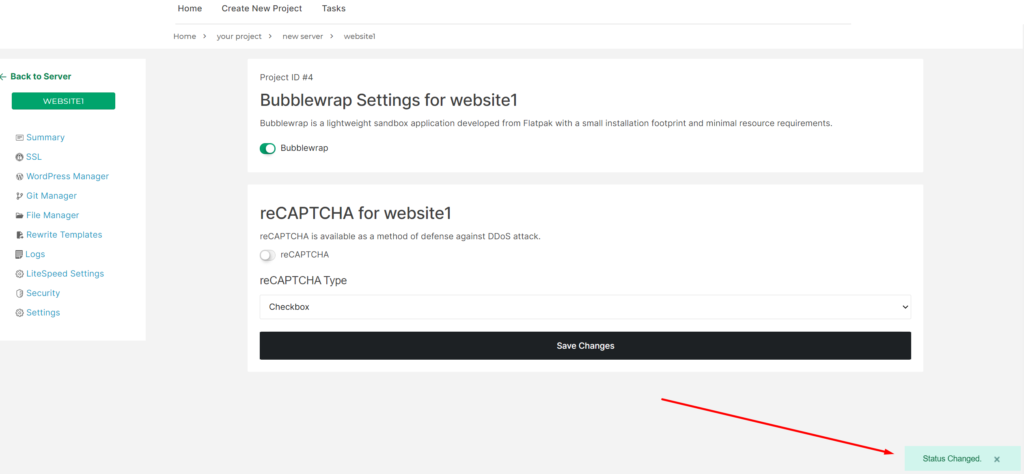Open WordPress Manager sidebar link
The height and width of the screenshot is (474, 1024).
pyautogui.click(x=67, y=176)
